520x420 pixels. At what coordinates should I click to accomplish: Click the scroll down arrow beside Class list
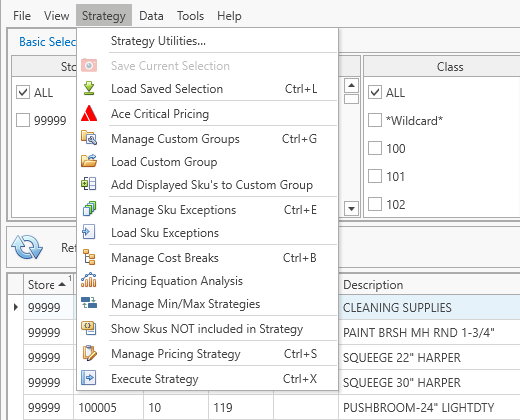[351, 209]
